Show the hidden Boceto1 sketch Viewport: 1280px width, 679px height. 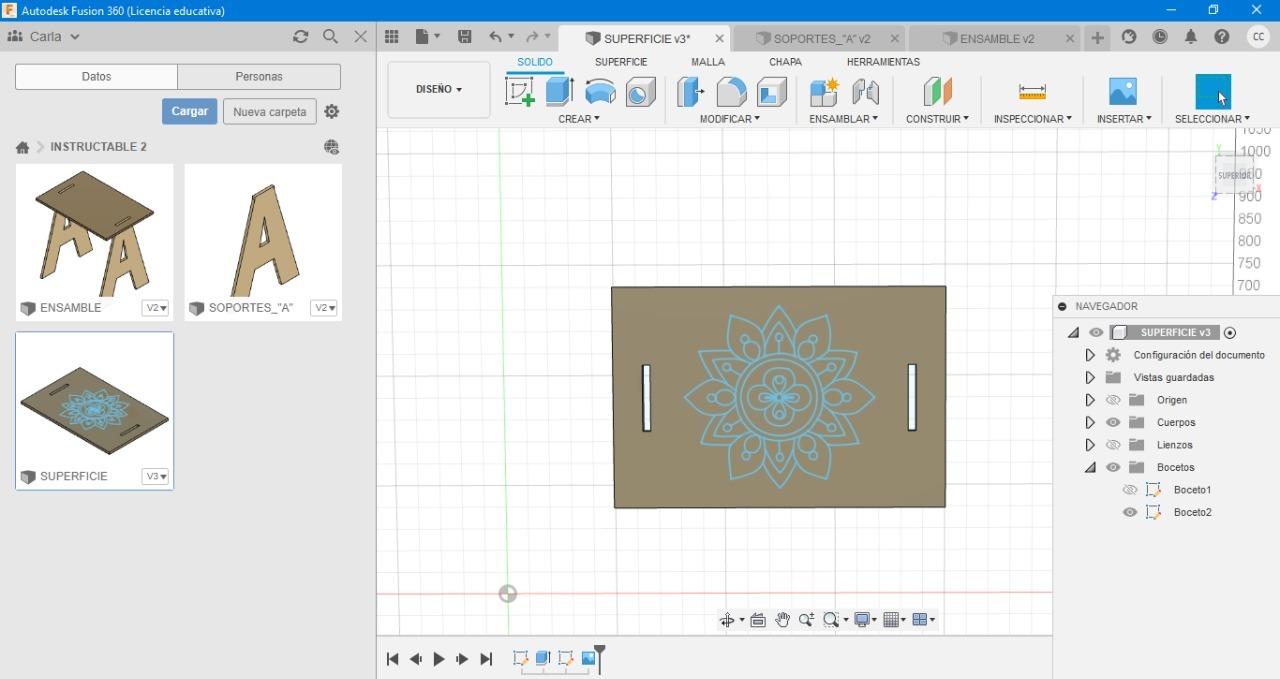tap(1130, 490)
